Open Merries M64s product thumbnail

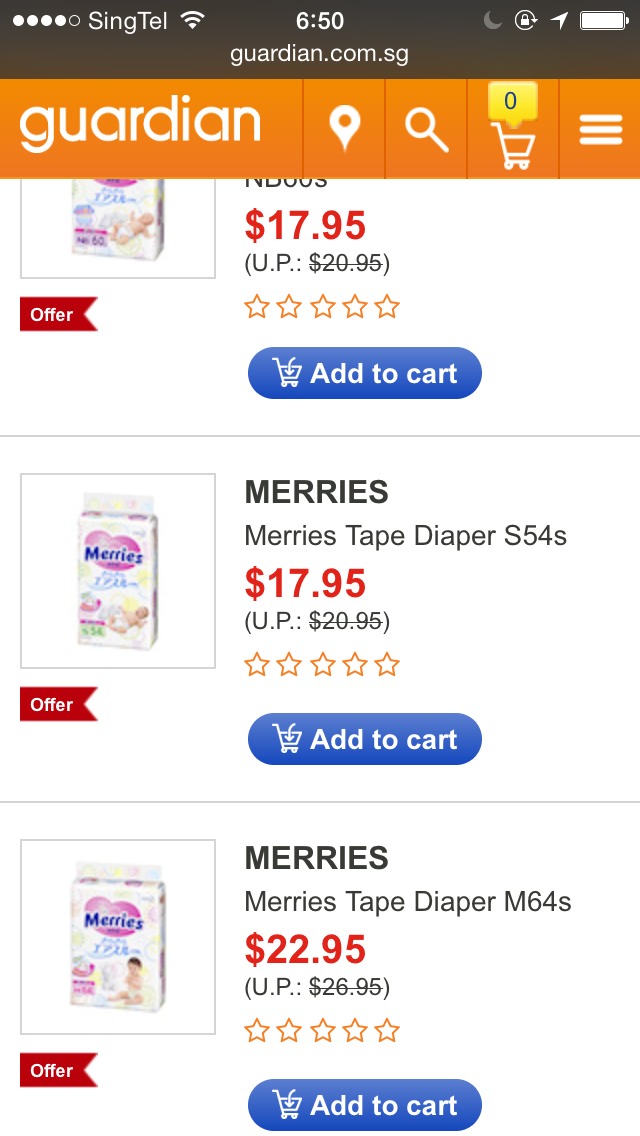click(x=118, y=936)
